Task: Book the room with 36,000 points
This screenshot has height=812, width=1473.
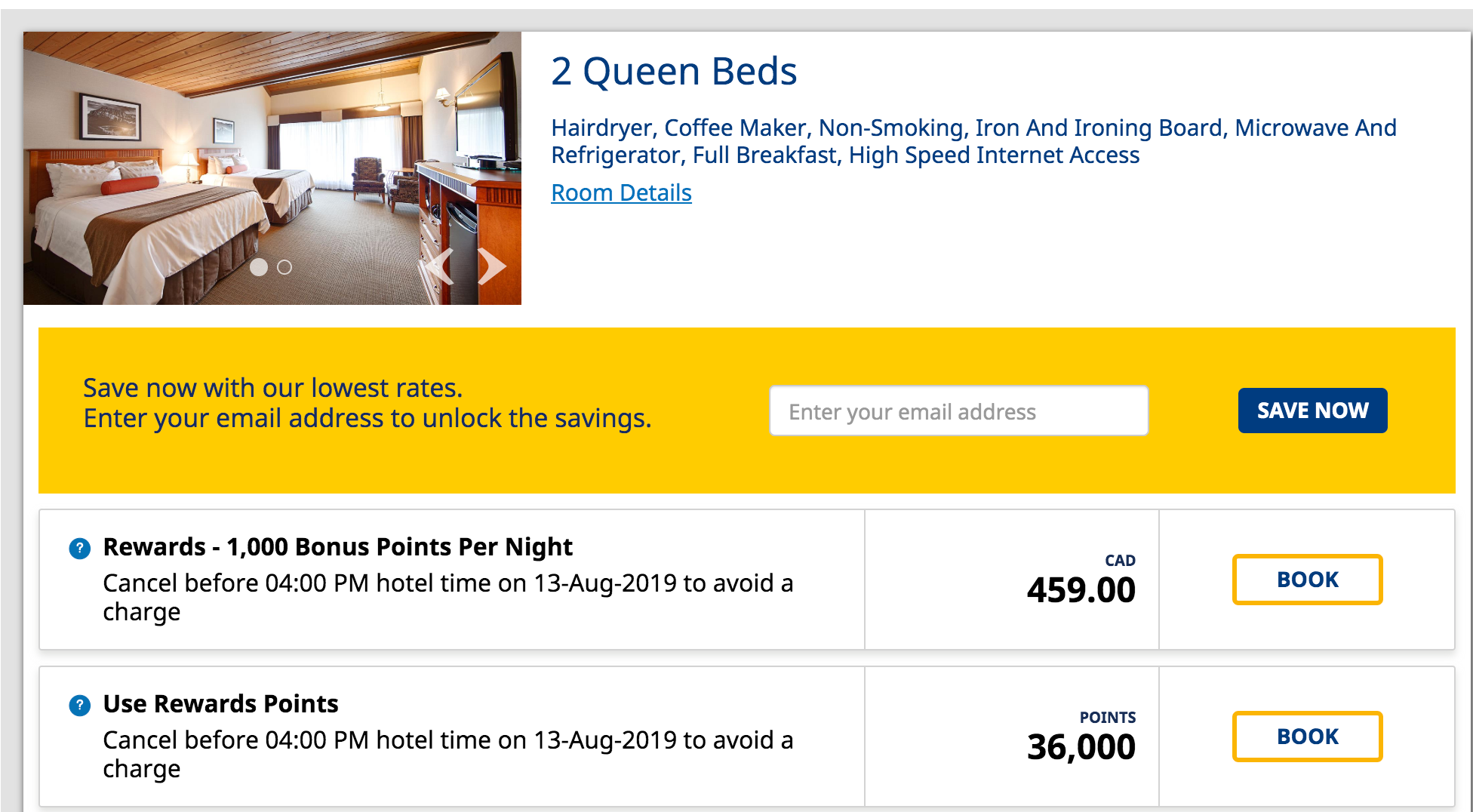Action: click(1307, 737)
